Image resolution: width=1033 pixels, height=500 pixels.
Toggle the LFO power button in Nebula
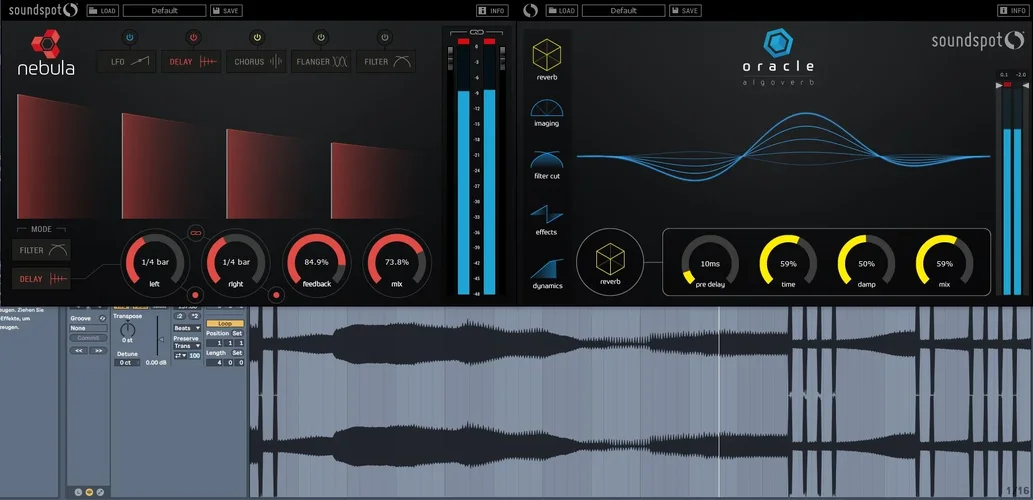(128, 38)
